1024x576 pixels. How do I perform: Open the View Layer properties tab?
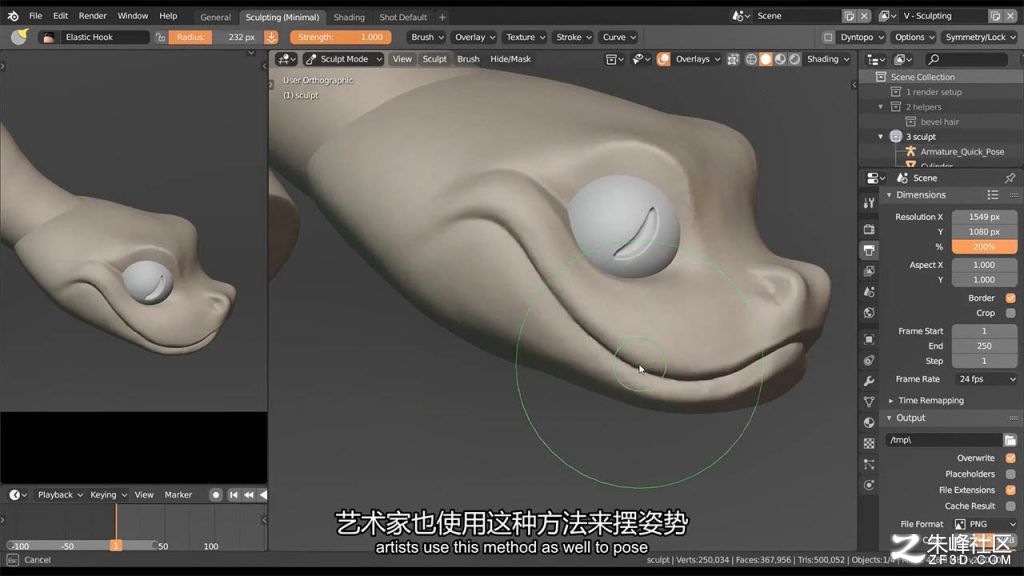[869, 271]
